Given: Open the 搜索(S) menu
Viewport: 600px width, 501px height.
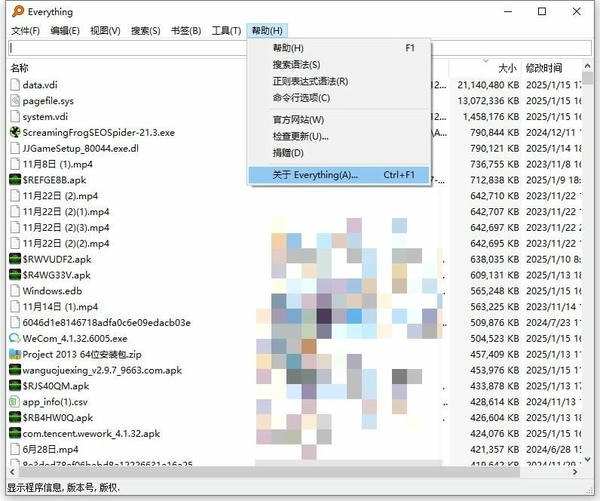Looking at the screenshot, I should click(x=145, y=31).
